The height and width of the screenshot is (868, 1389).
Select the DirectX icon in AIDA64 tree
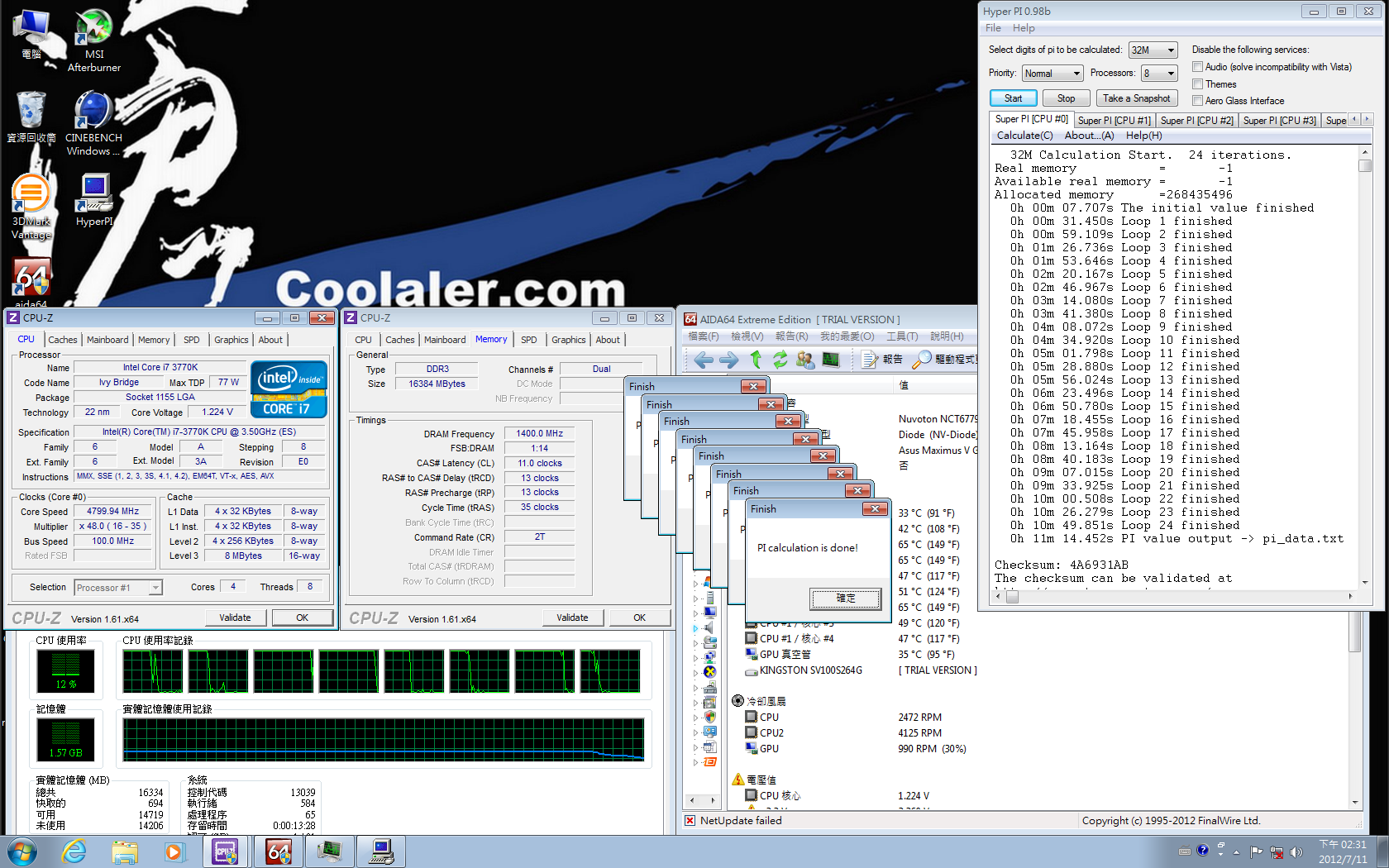point(709,671)
